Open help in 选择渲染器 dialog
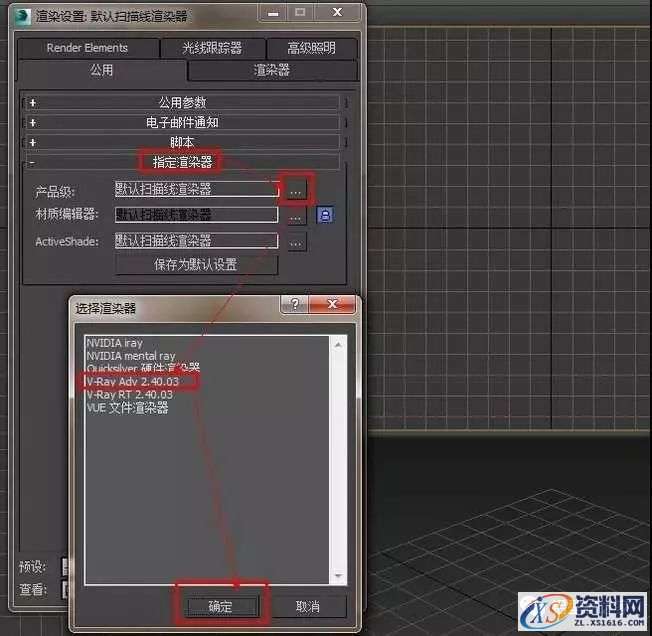 [294, 304]
